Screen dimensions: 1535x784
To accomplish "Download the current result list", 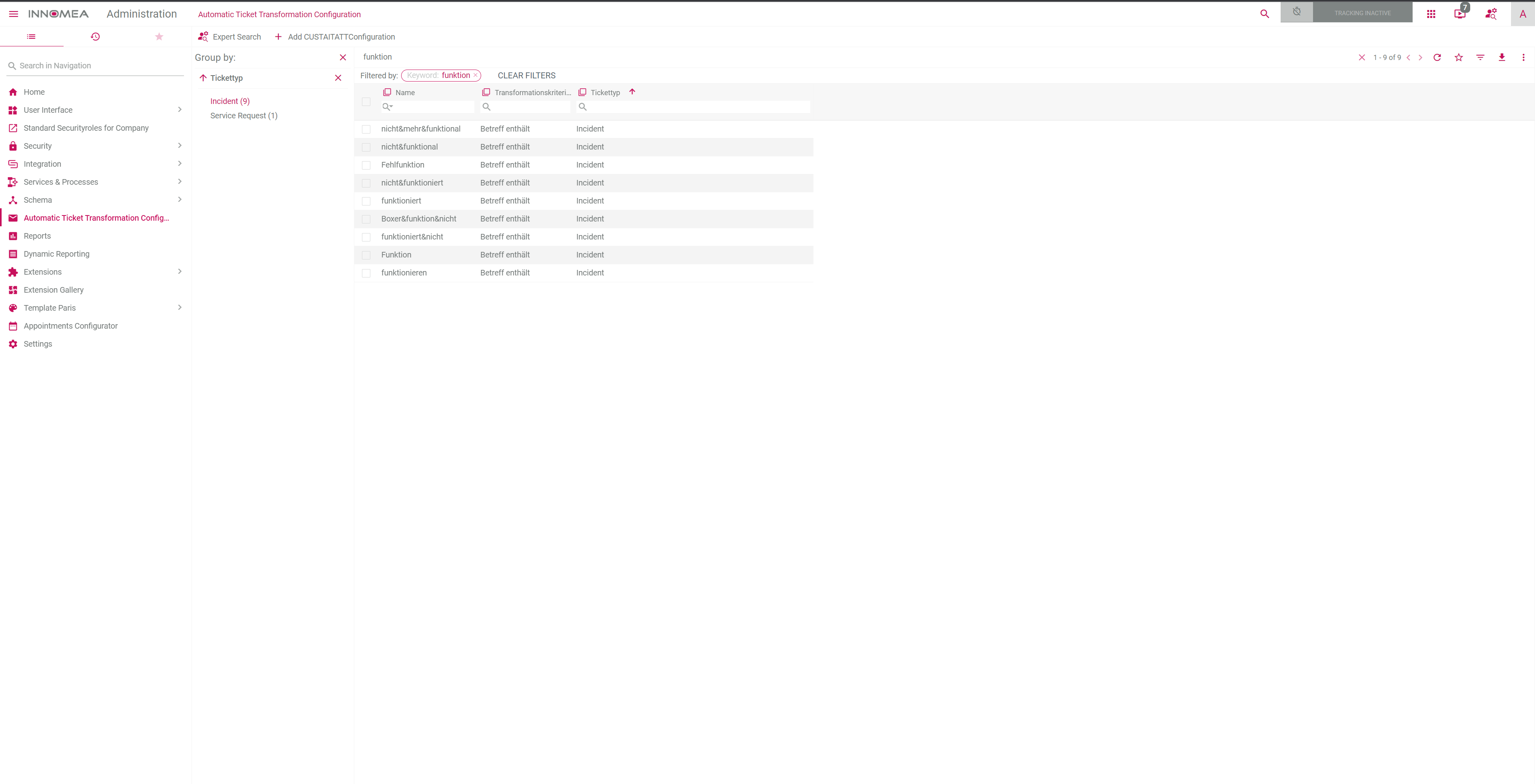I will [1502, 57].
